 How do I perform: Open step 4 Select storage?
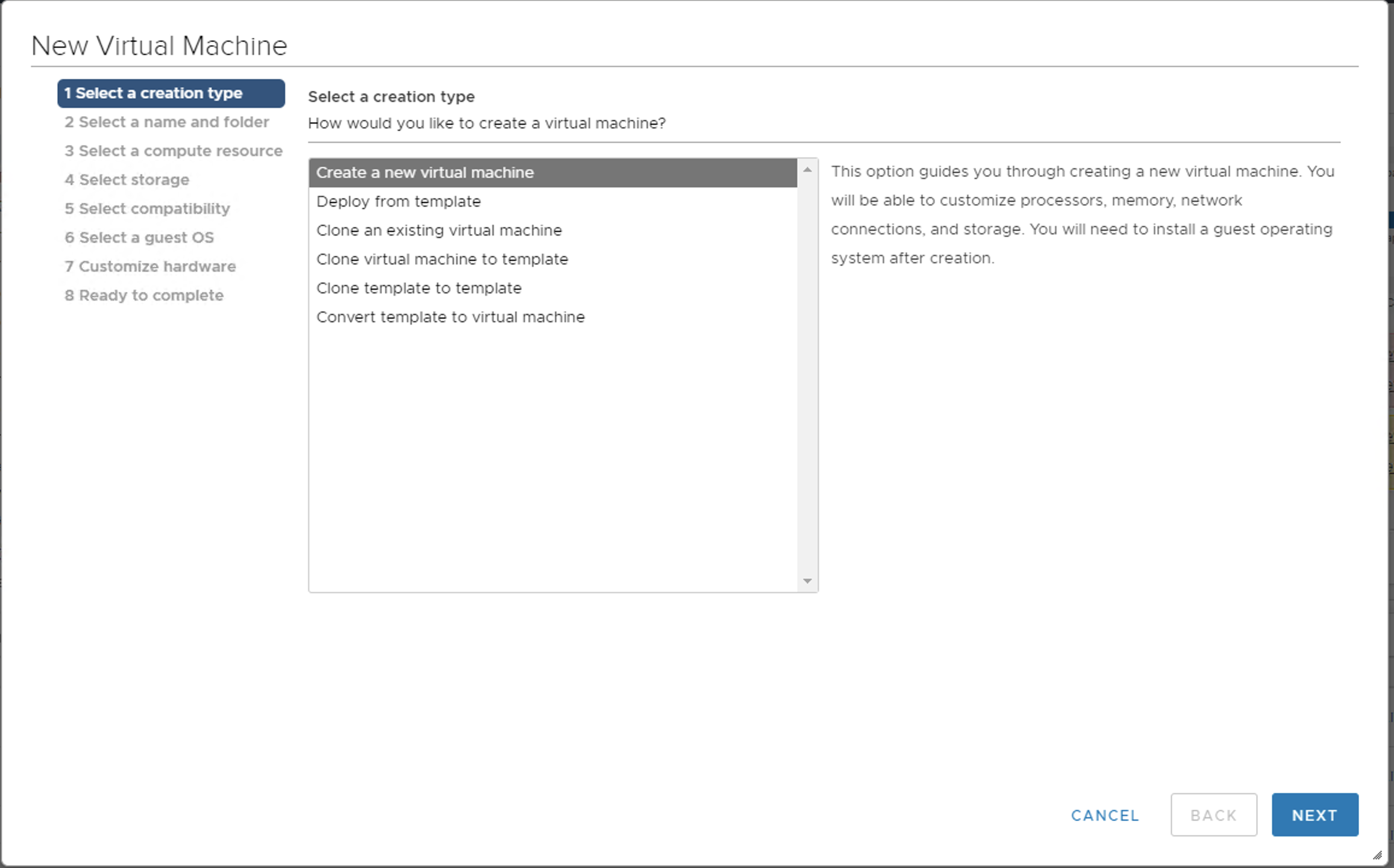click(127, 180)
